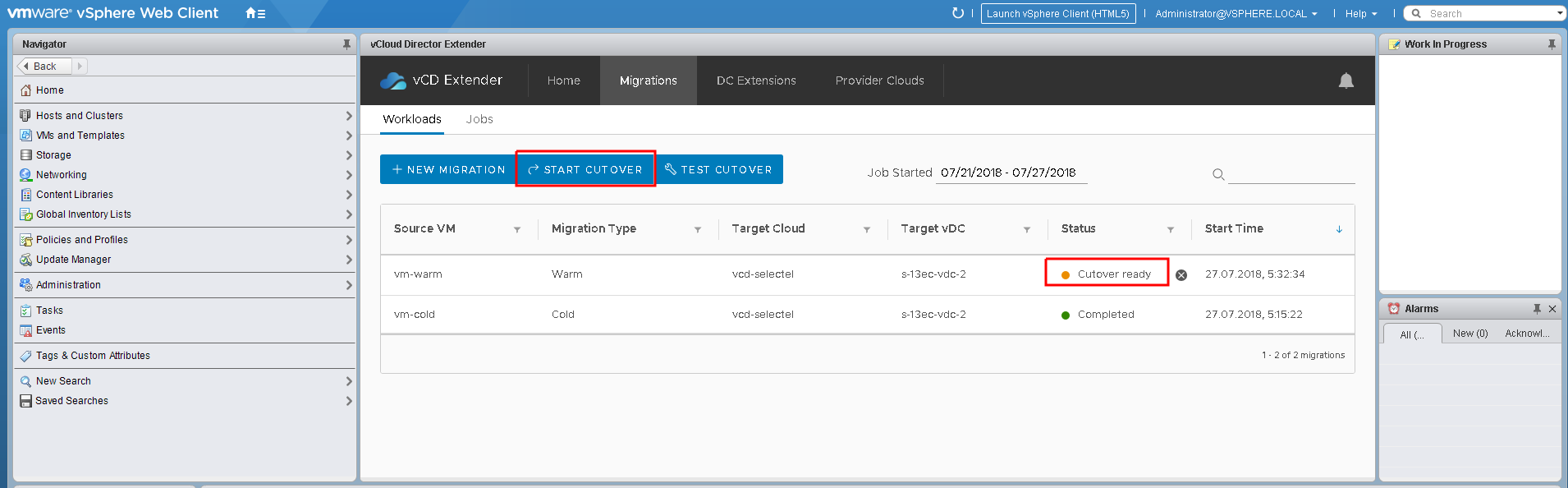Click the Networking icon in Navigator
The image size is (1568, 488).
tap(25, 175)
